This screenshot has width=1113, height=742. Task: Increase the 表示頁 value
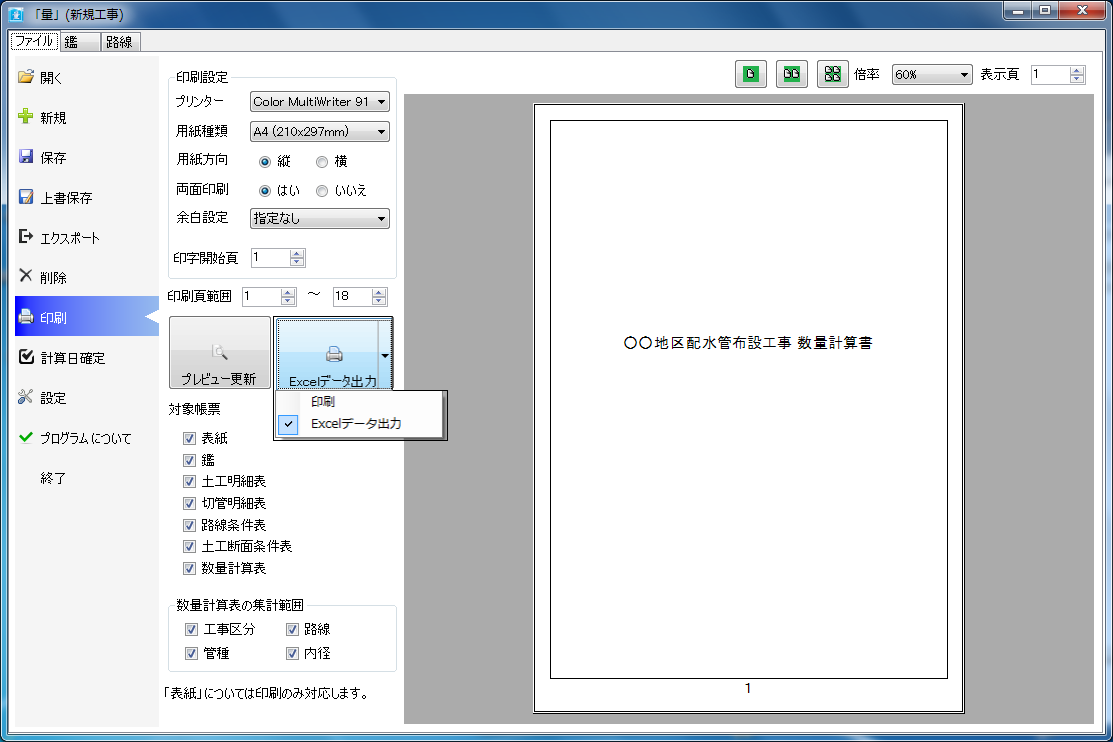[x=1077, y=70]
